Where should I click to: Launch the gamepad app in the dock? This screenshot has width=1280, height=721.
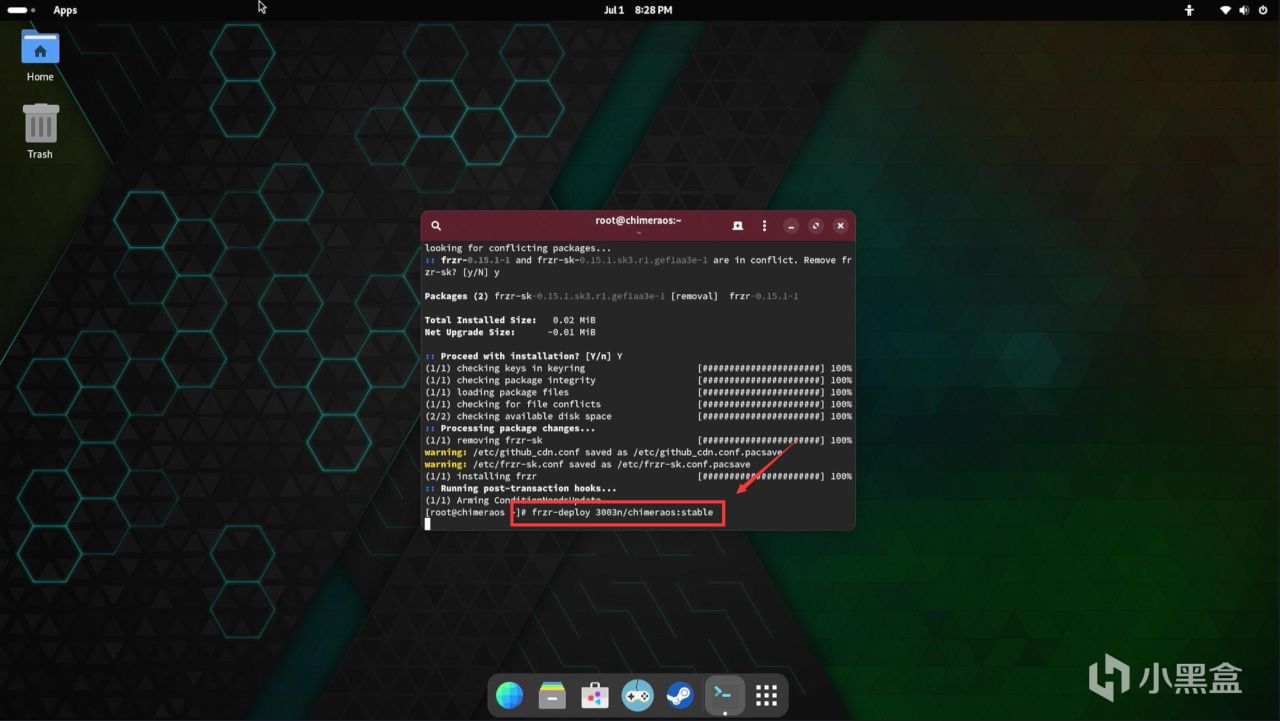pyautogui.click(x=638, y=695)
